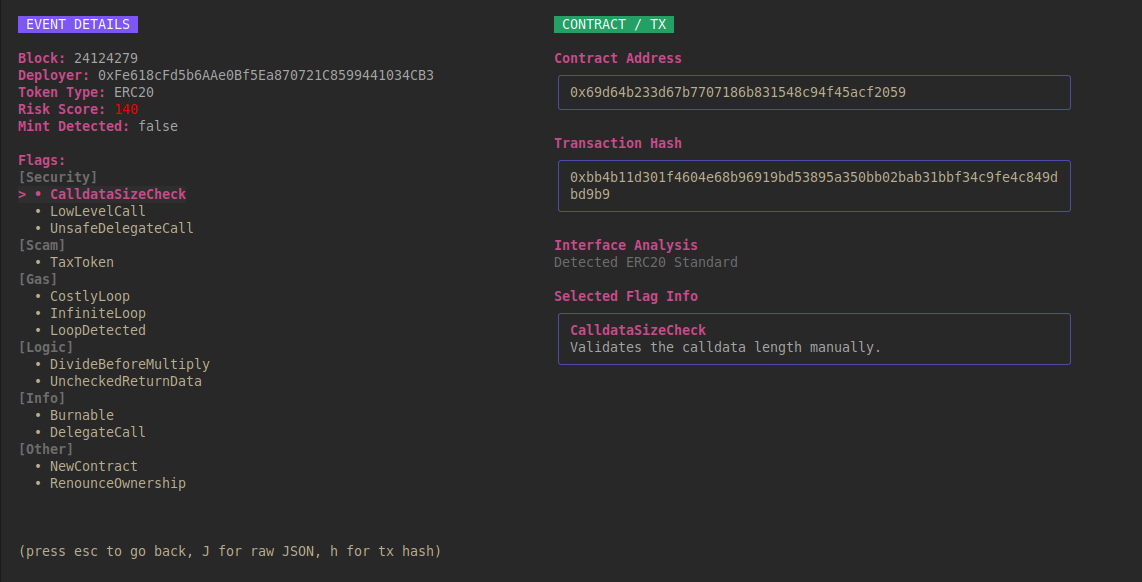The height and width of the screenshot is (582, 1142).
Task: Click the Transaction Hash value
Action: coord(813,186)
